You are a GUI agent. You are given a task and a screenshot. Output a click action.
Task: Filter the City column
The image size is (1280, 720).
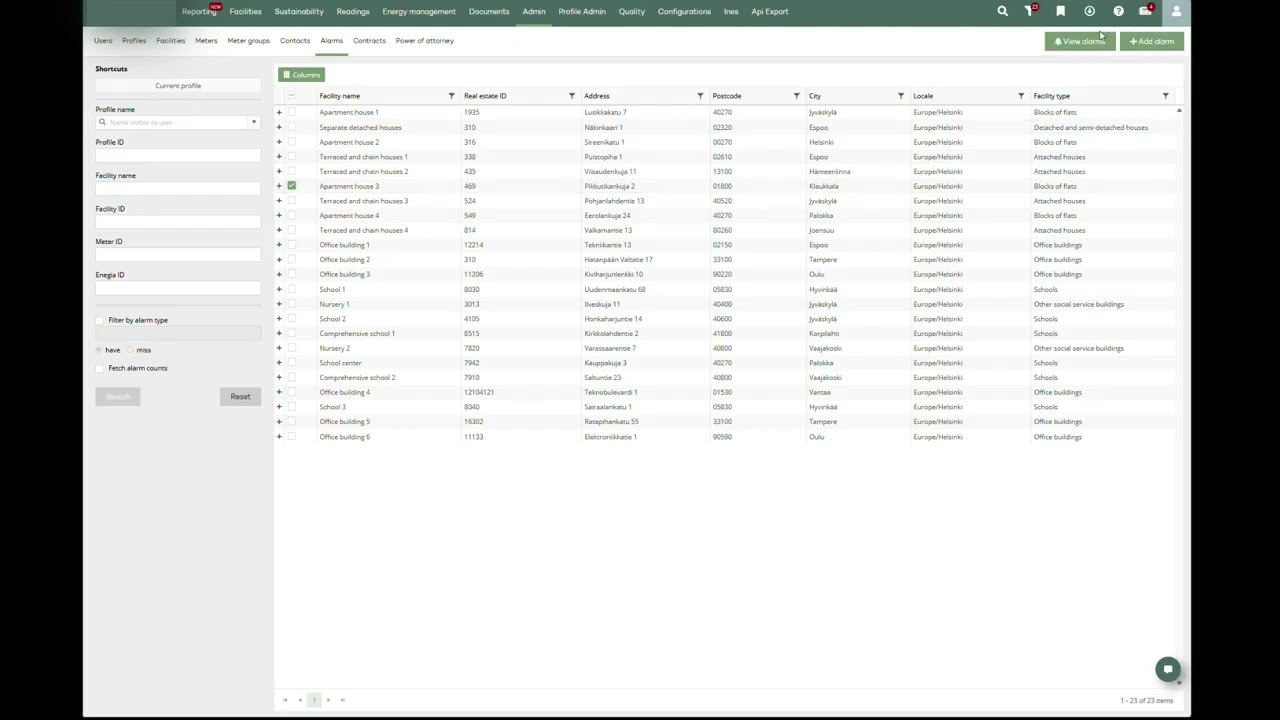coord(901,96)
